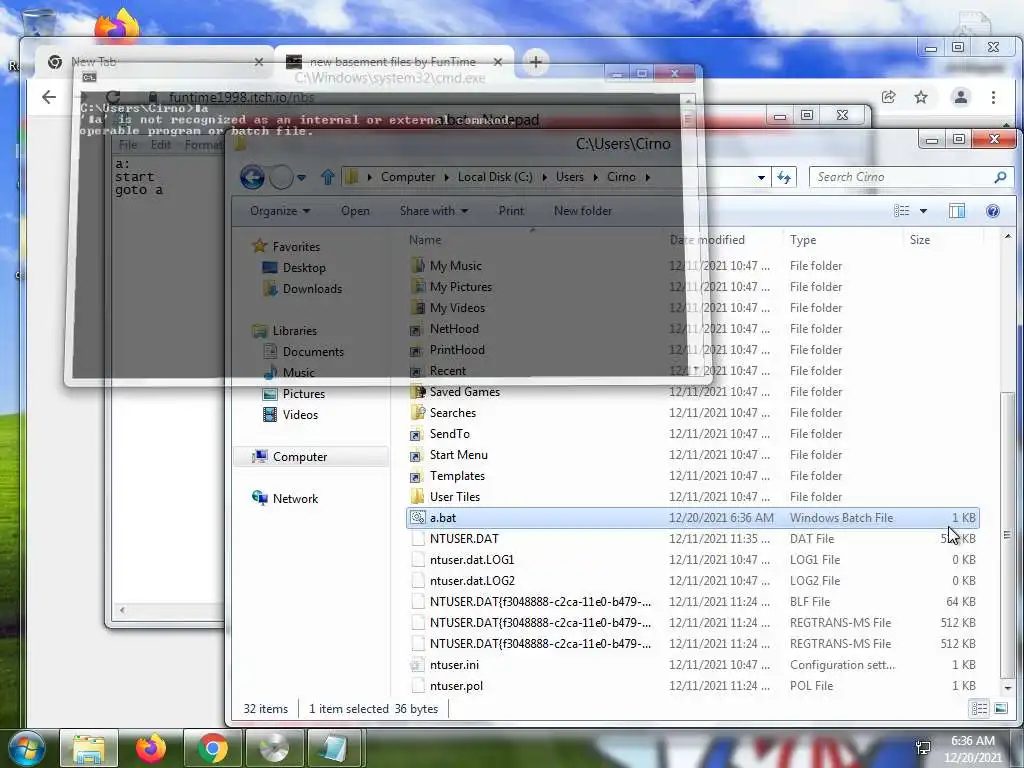Viewport: 1024px width, 768px height.
Task: Sort by the Size column header
Action: pos(920,240)
